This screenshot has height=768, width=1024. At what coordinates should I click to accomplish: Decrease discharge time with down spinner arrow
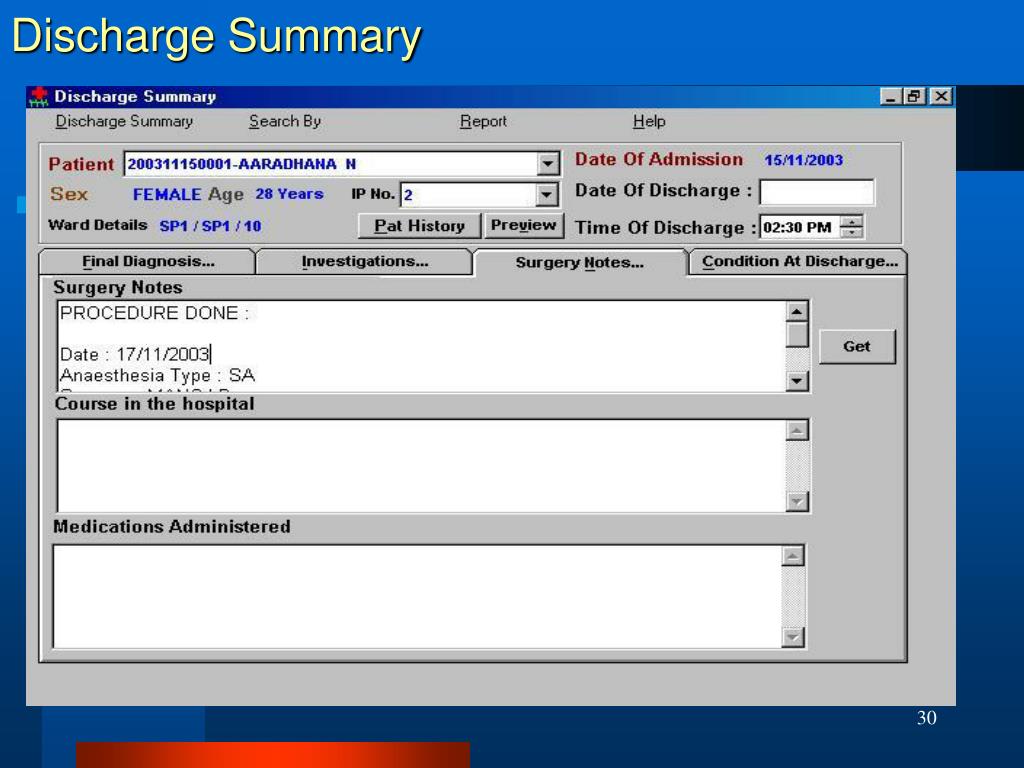[x=852, y=233]
